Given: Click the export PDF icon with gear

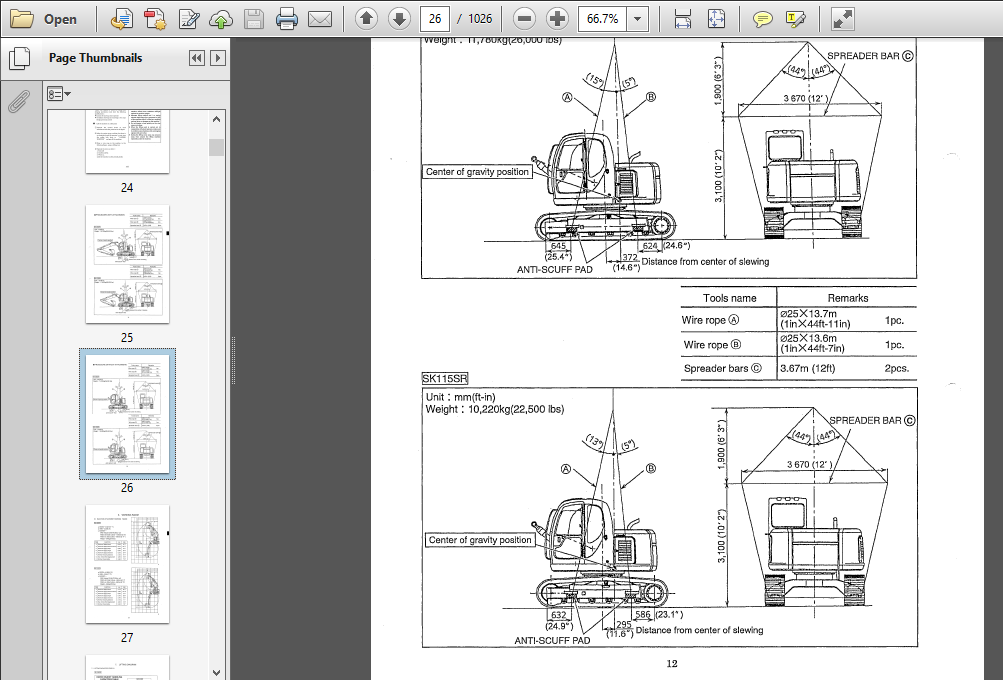Looking at the screenshot, I should [x=155, y=19].
